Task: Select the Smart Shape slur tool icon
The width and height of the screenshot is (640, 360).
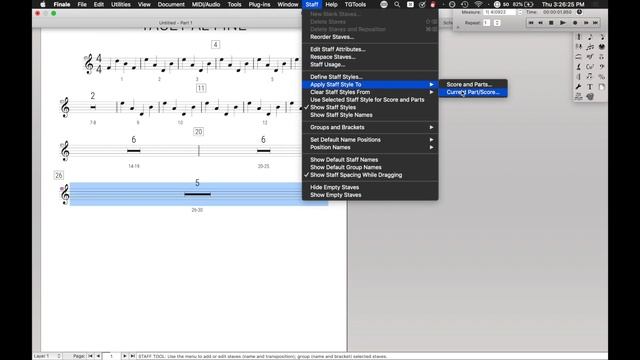Action: [x=578, y=57]
